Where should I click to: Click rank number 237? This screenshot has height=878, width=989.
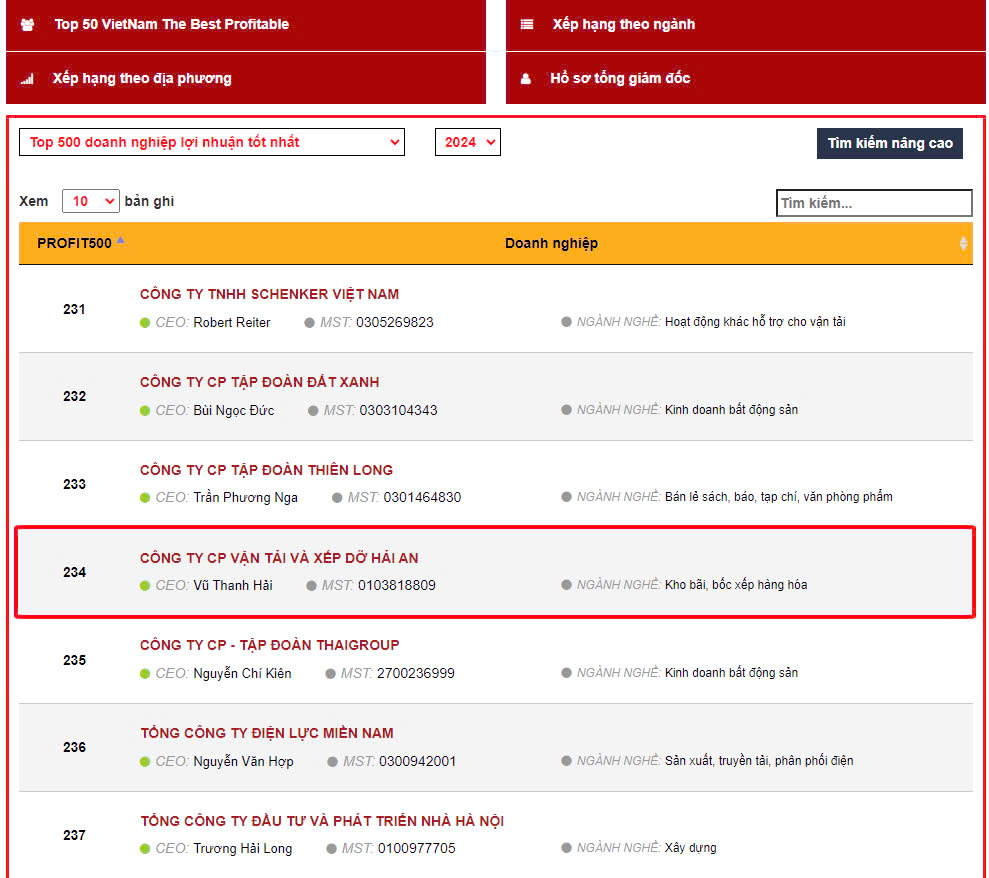pyautogui.click(x=74, y=835)
